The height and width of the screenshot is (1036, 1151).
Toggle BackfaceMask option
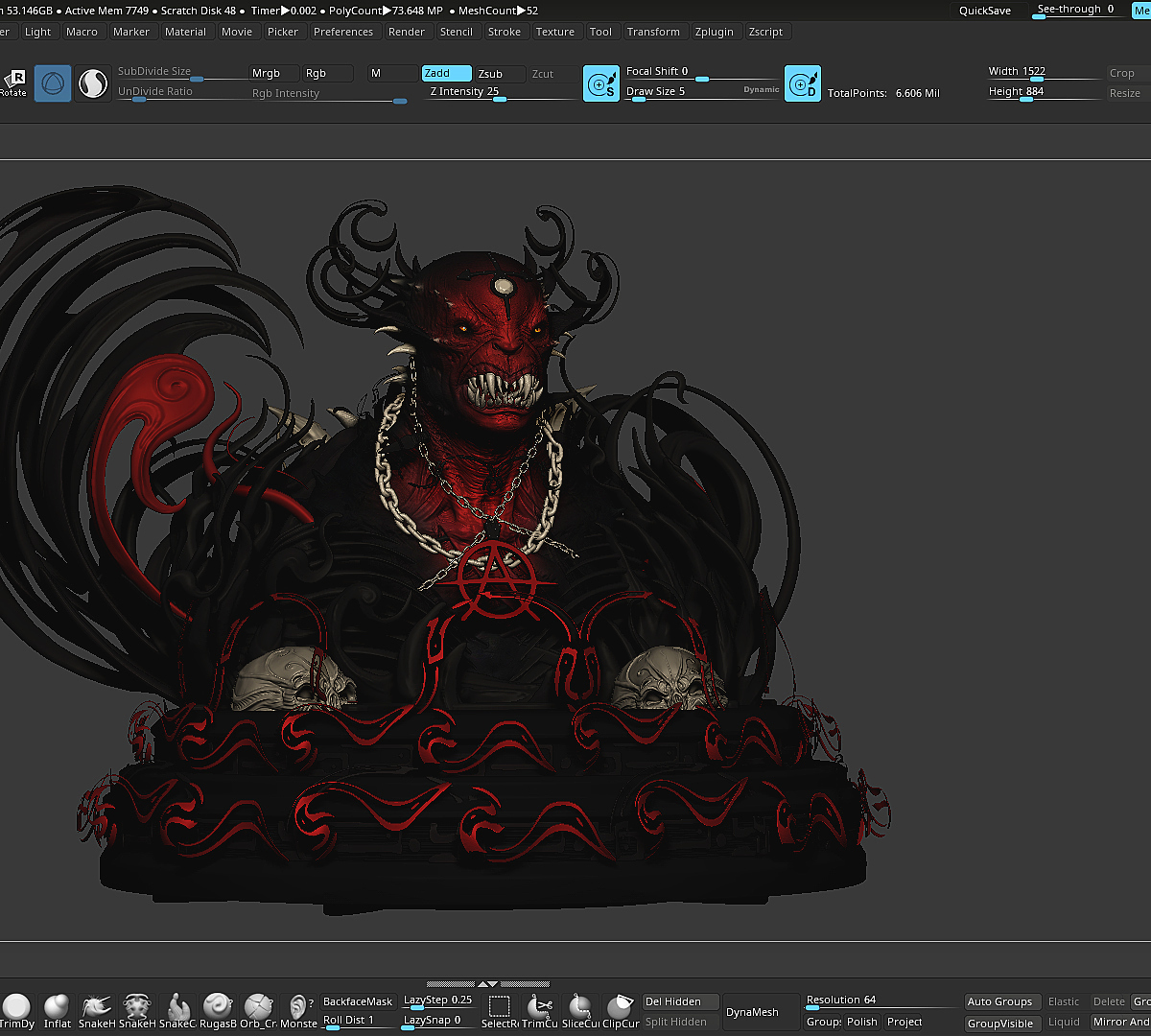tap(358, 1001)
